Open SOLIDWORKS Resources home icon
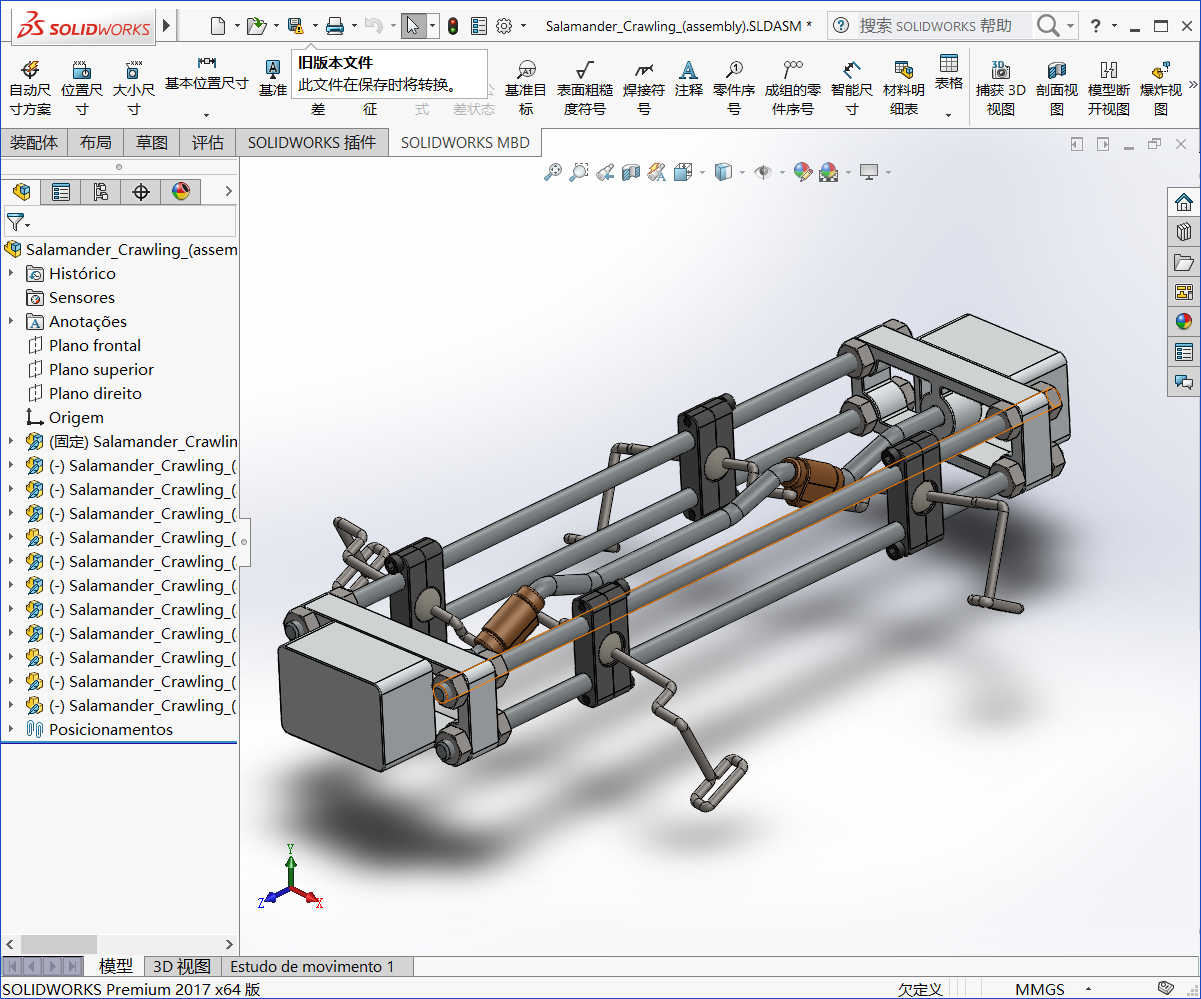 (x=1184, y=202)
